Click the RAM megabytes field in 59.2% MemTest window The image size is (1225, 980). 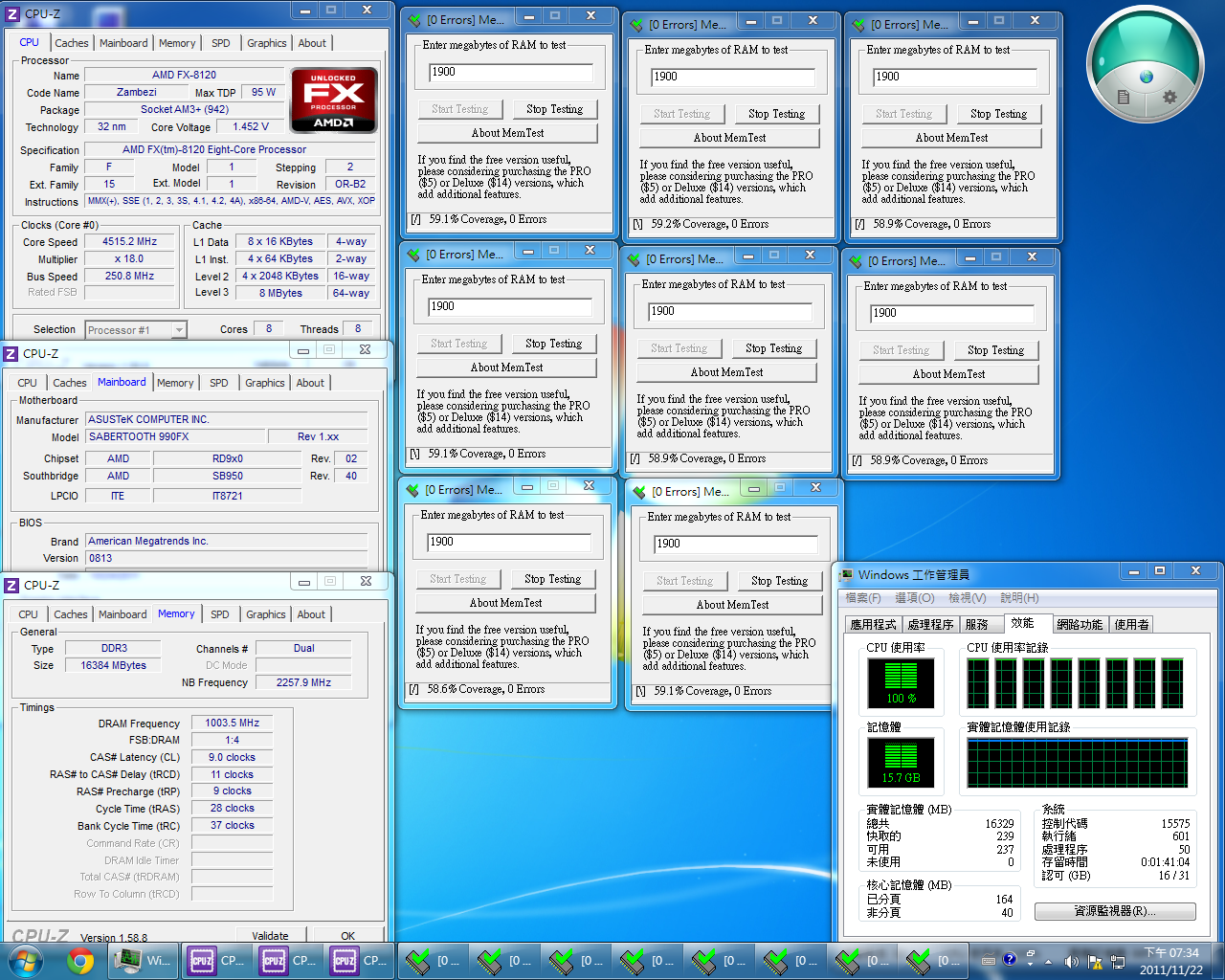click(x=733, y=77)
